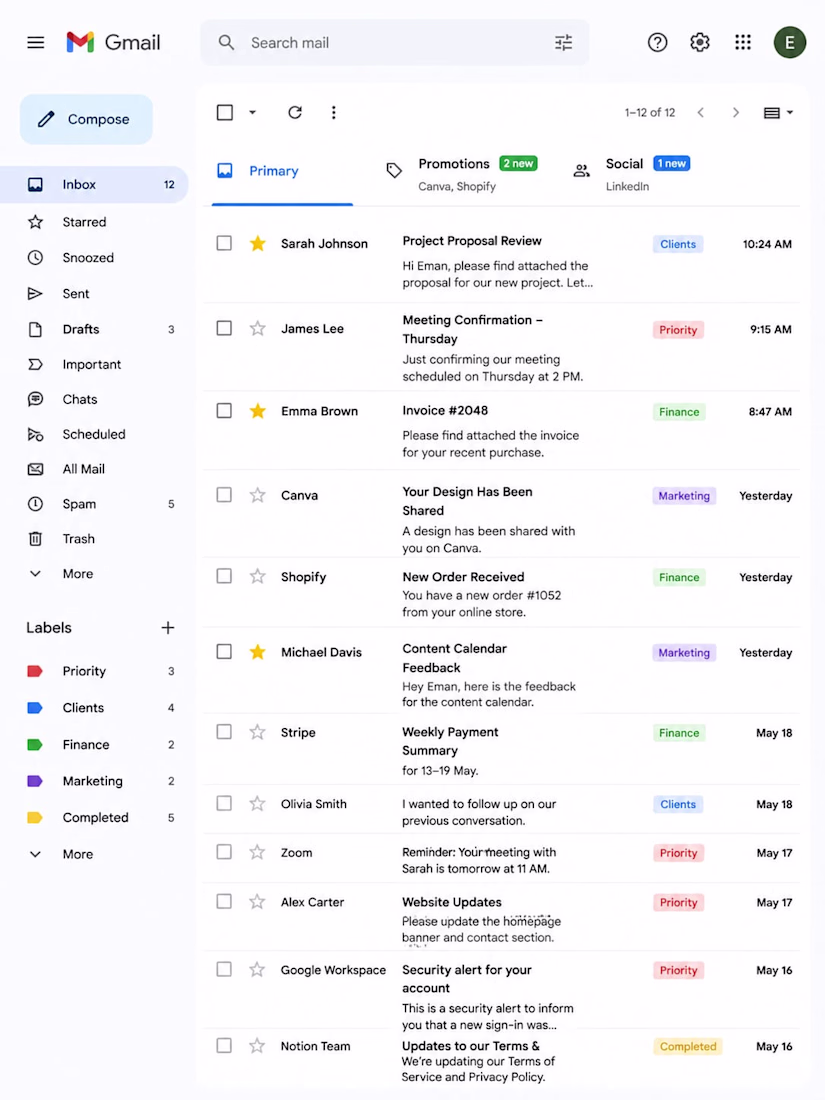Open the Important folder
This screenshot has width=825, height=1100.
[x=94, y=365]
